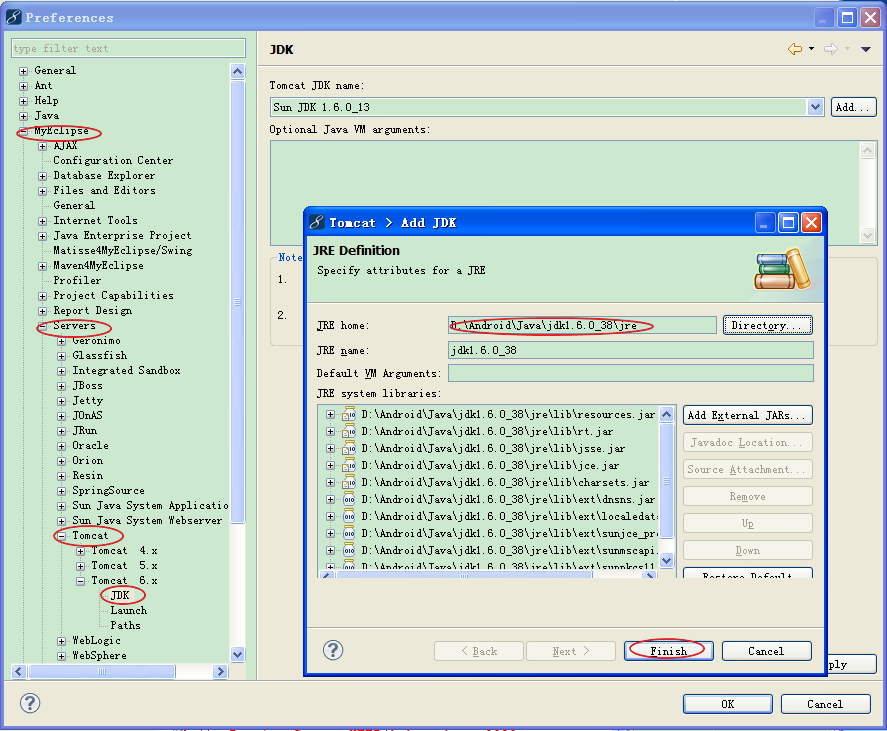Screen dimensions: 887x731
Task: Select JDK under Tomcat 6.x
Action: (120, 595)
